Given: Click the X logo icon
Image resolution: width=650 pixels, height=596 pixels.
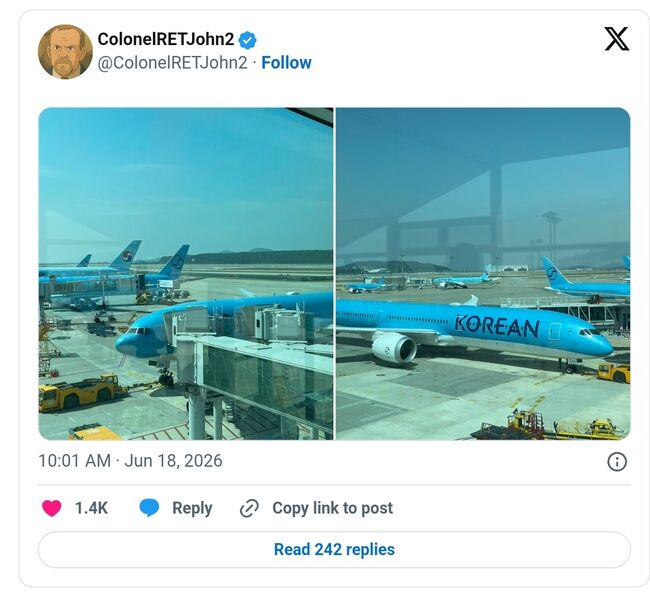Looking at the screenshot, I should point(616,39).
